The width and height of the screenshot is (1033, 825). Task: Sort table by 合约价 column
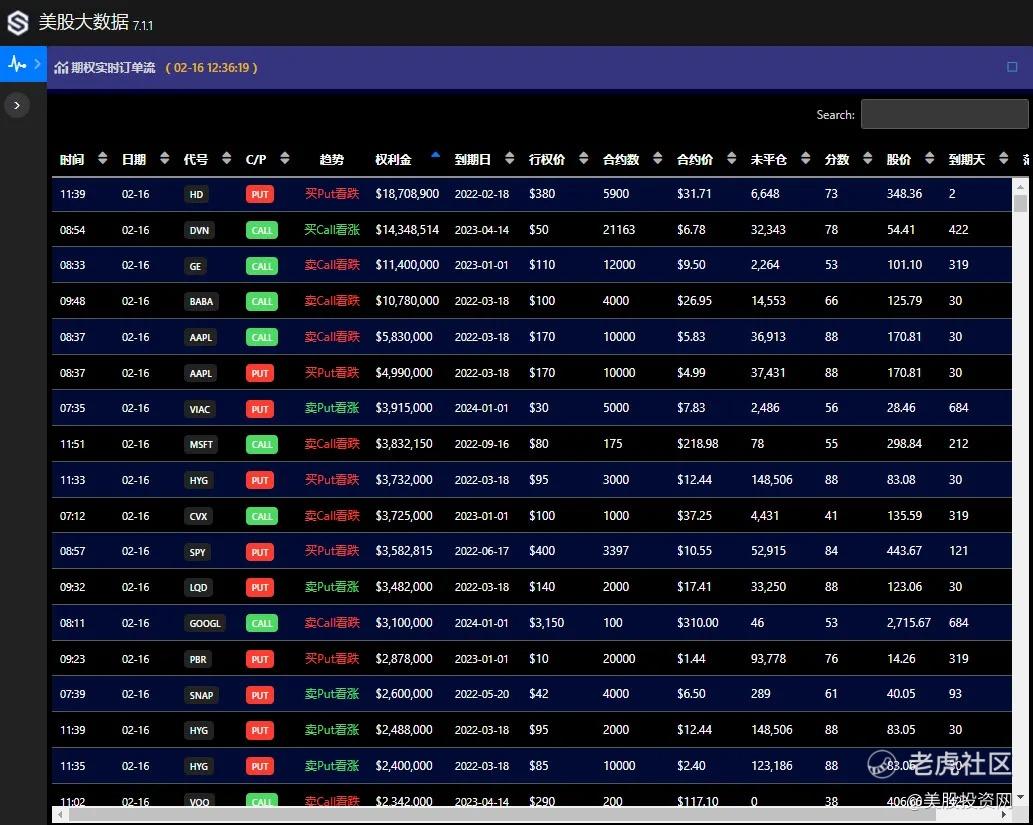click(x=706, y=159)
